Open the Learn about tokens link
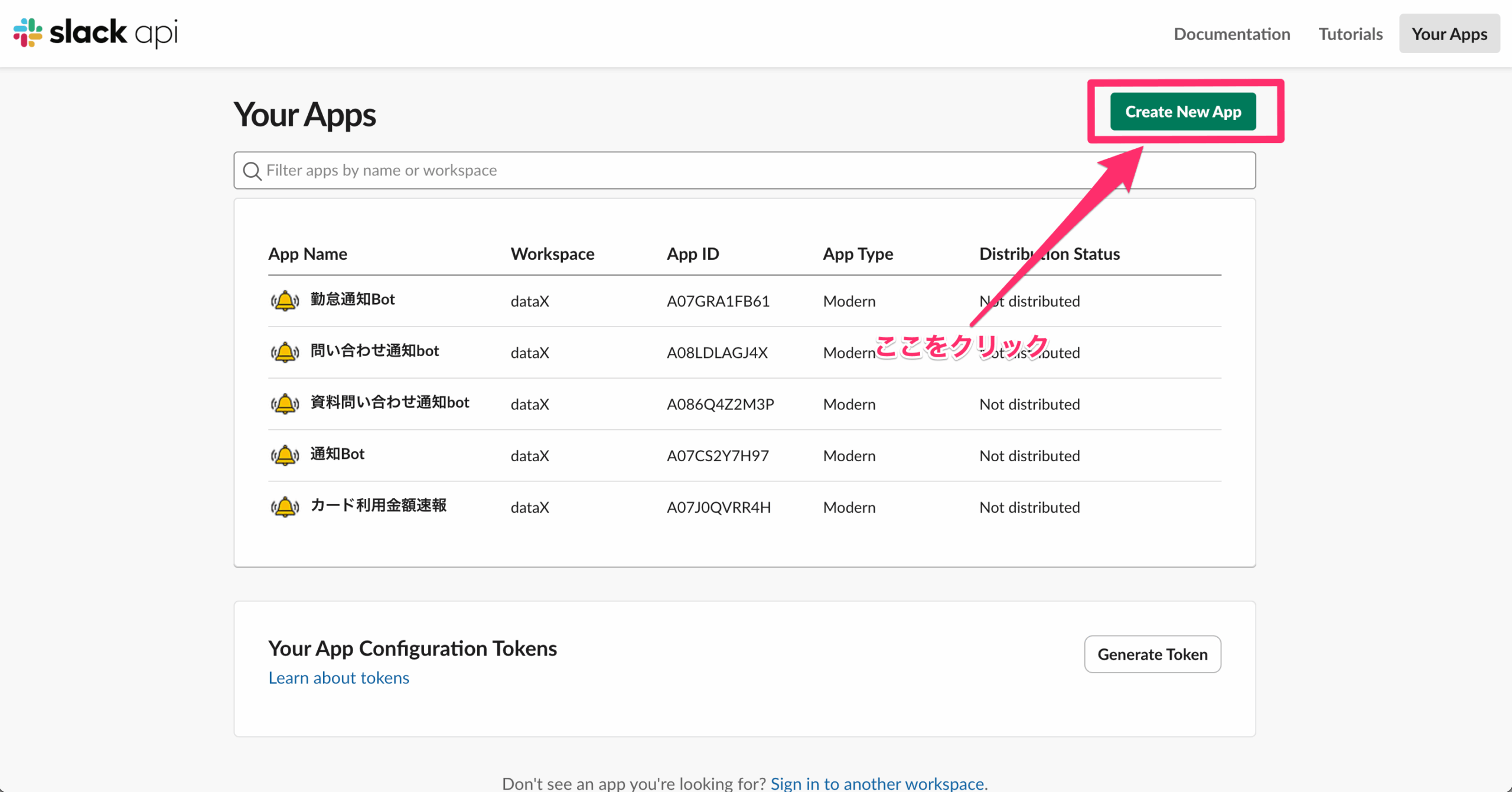1512x792 pixels. coord(338,677)
